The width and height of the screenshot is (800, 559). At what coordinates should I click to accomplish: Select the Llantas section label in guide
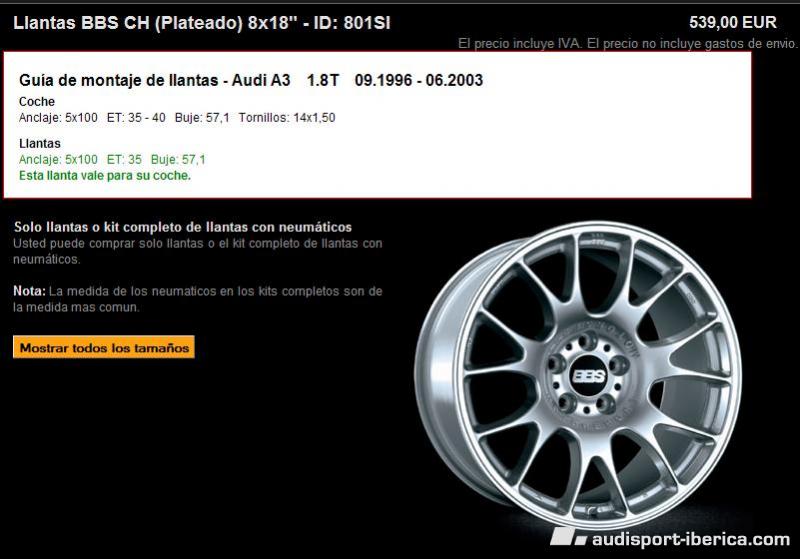point(40,143)
